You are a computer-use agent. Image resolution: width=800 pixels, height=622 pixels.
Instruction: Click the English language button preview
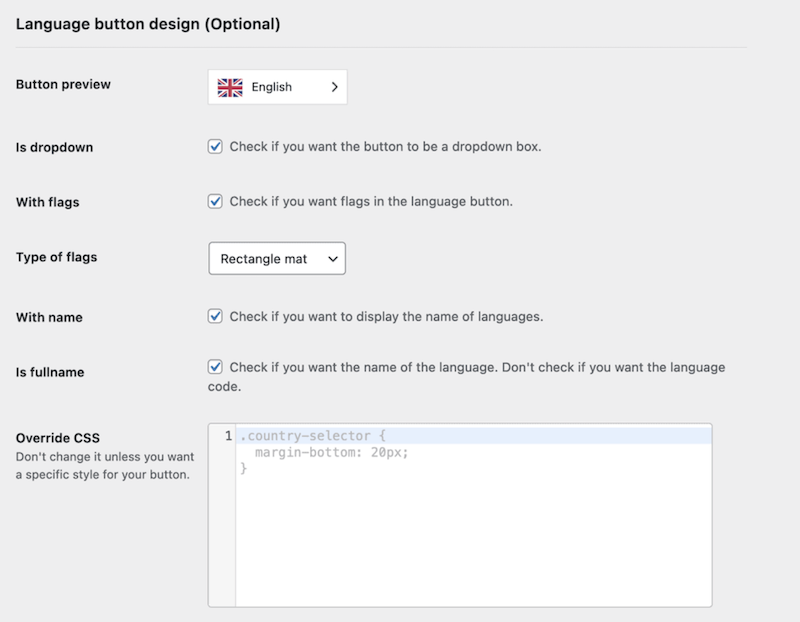point(277,87)
